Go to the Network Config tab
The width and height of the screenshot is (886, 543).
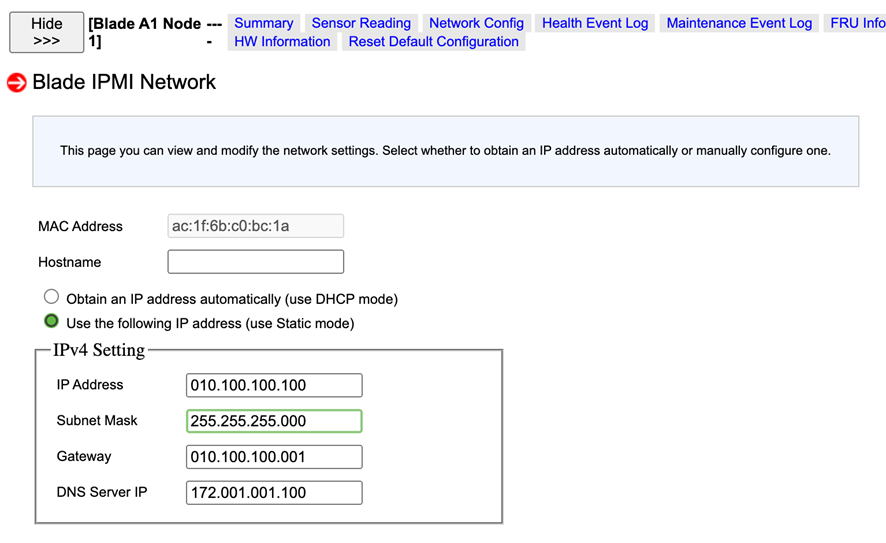pyautogui.click(x=476, y=23)
